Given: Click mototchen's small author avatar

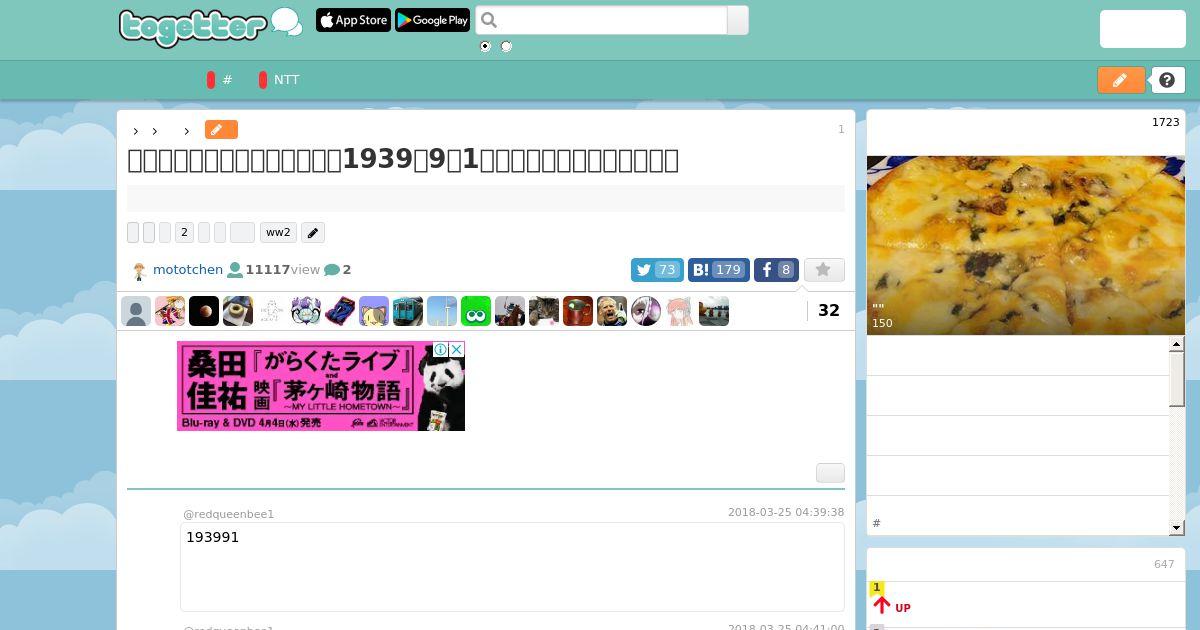Looking at the screenshot, I should pos(139,271).
